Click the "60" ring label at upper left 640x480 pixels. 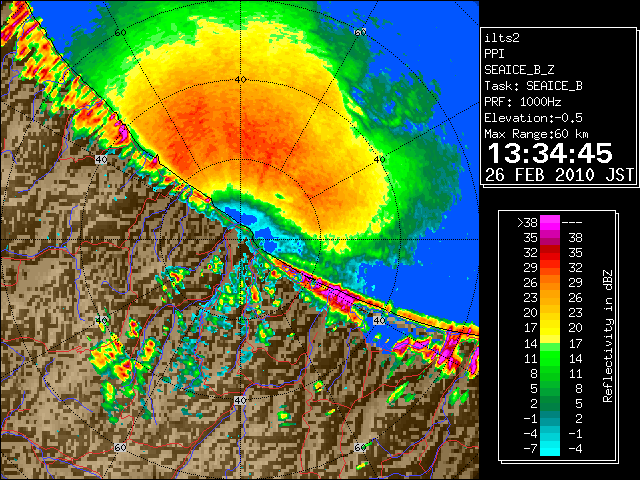coord(120,33)
